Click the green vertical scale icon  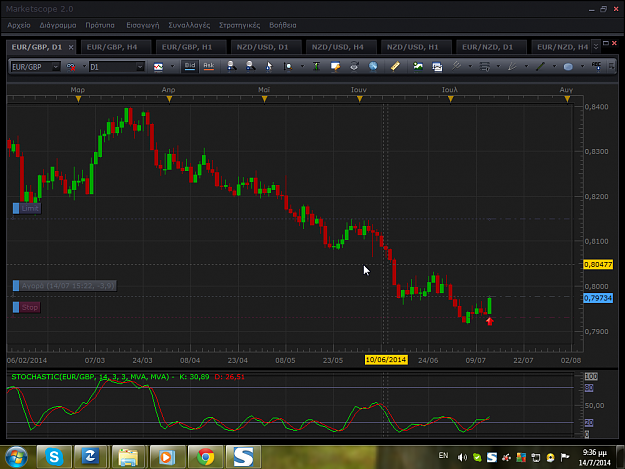tap(316, 66)
